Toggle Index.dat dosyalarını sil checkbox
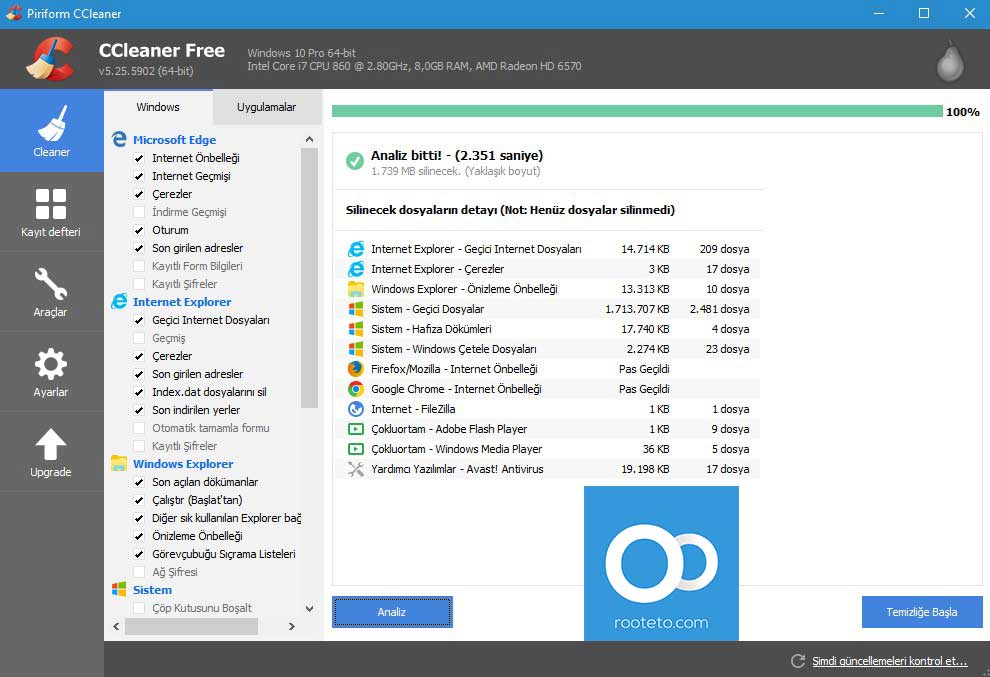The image size is (990, 677). 139,392
